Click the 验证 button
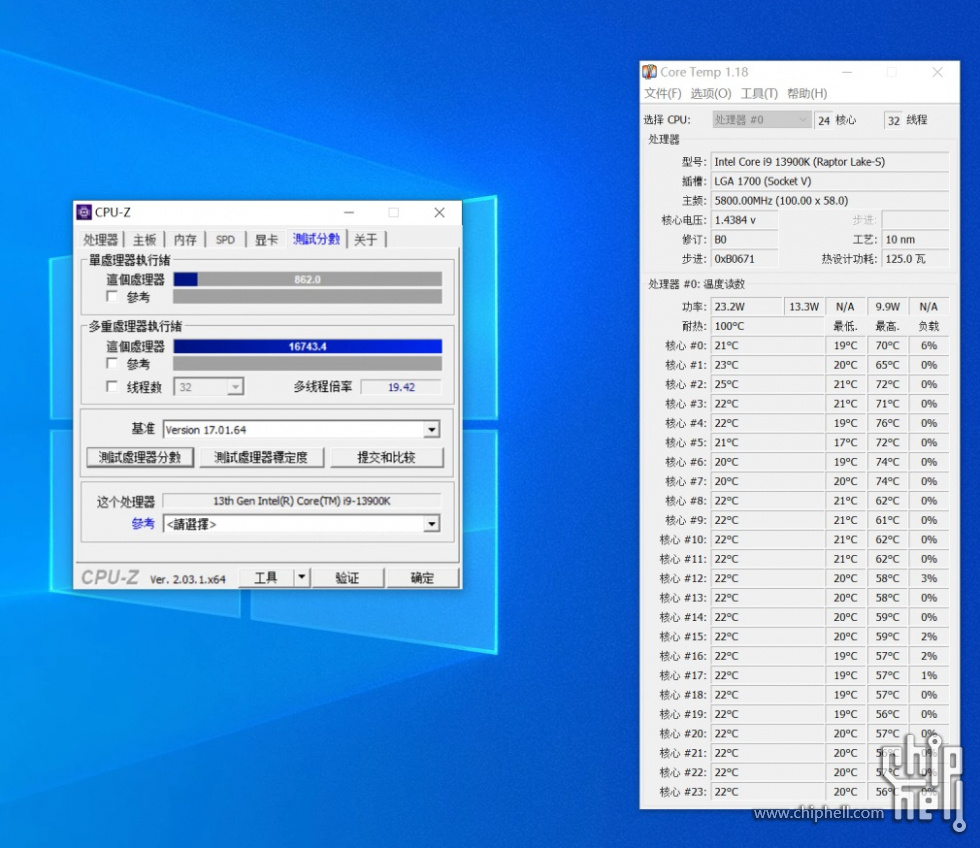The height and width of the screenshot is (848, 980). (348, 577)
